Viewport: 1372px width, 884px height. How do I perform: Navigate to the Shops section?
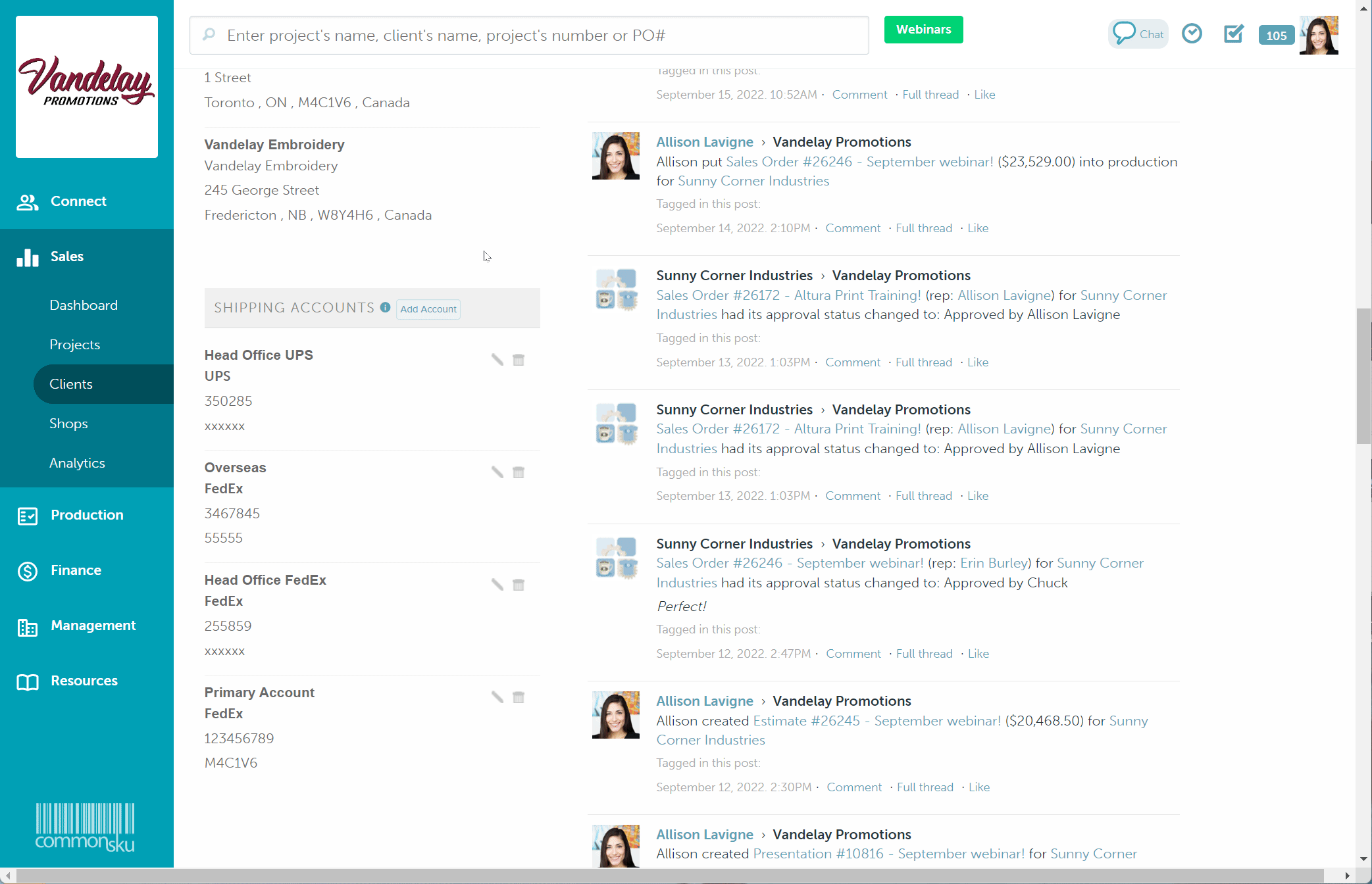pos(68,423)
